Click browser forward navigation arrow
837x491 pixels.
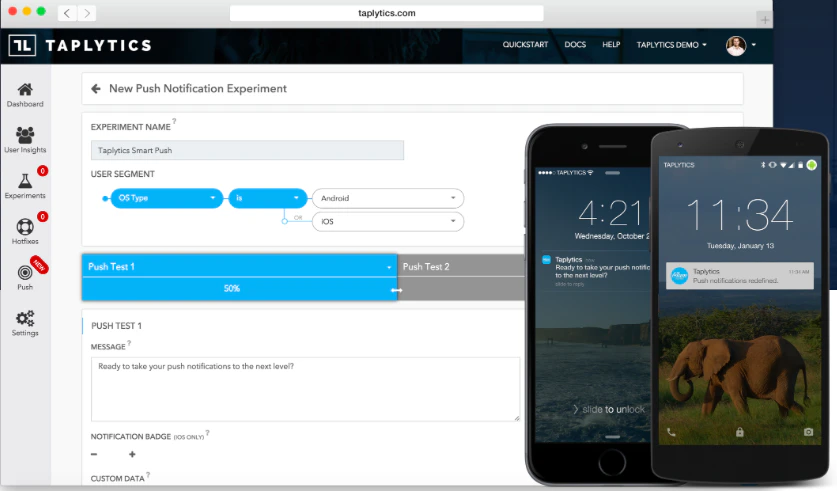click(x=87, y=13)
